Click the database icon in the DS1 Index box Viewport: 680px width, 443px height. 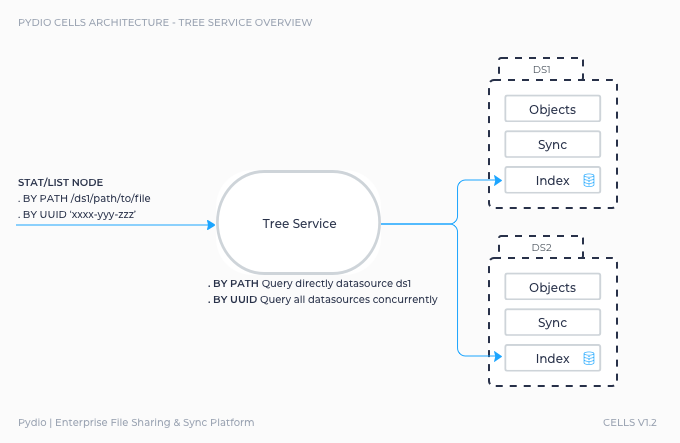coord(588,180)
